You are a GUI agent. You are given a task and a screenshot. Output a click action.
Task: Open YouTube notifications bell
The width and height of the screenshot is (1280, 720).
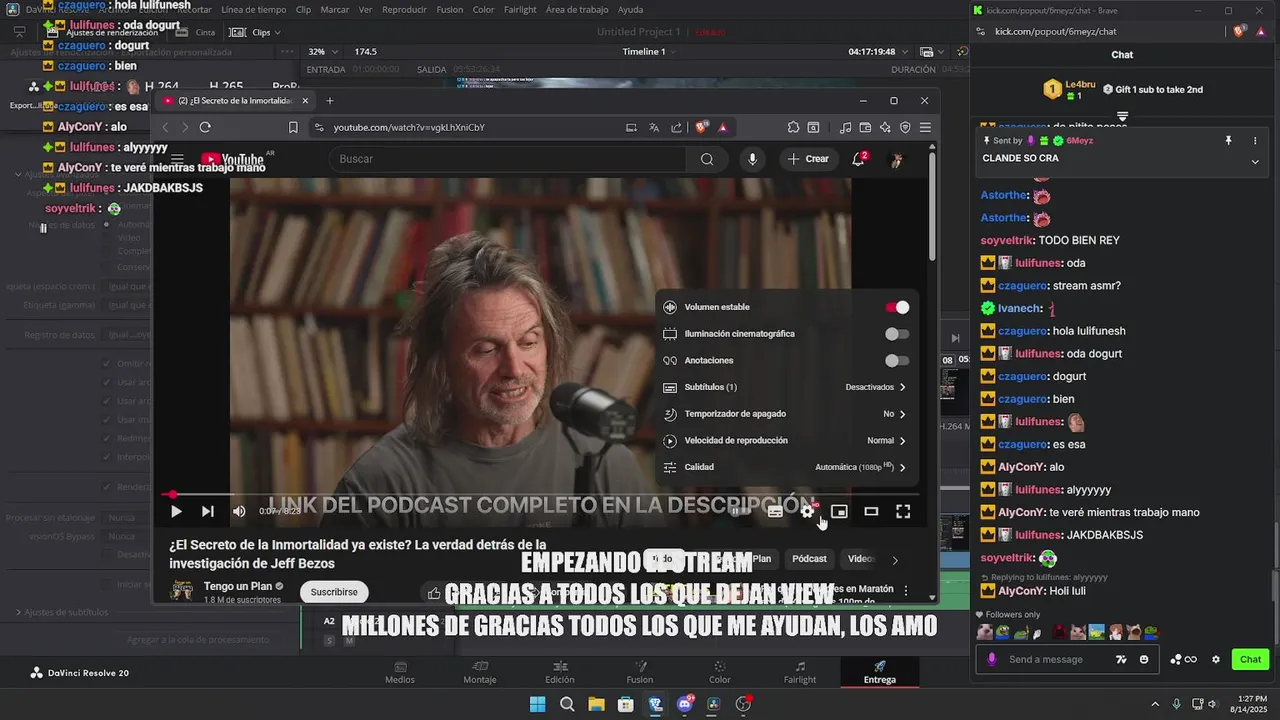[x=858, y=159]
